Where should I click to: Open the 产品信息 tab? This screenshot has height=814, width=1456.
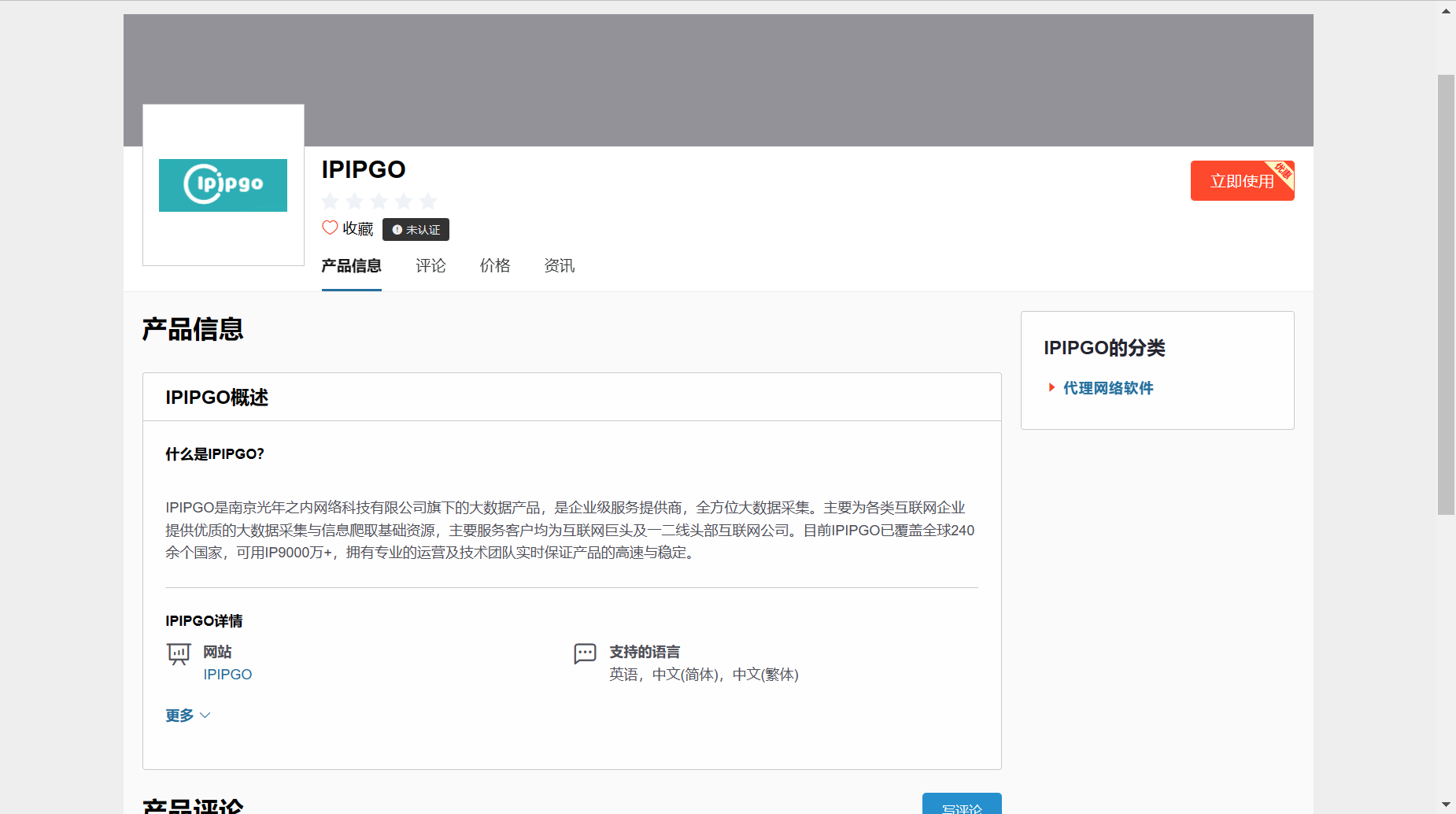tap(351, 266)
